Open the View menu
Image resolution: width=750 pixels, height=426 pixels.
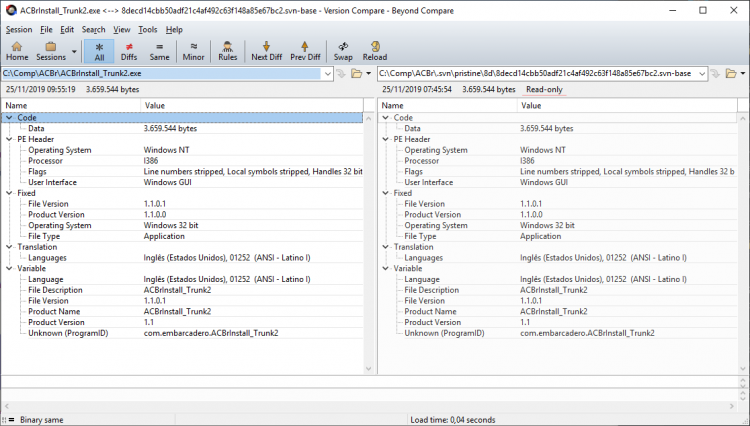point(121,30)
